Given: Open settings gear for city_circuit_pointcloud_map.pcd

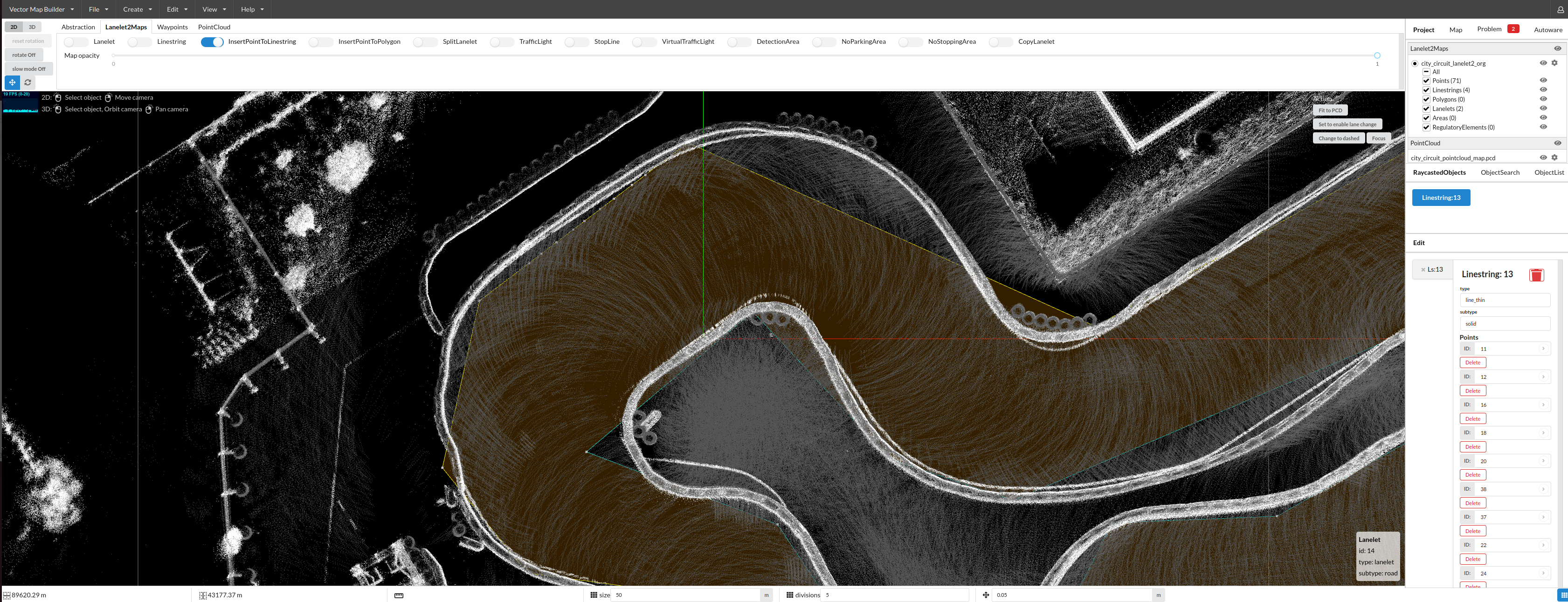Looking at the screenshot, I should point(1555,157).
